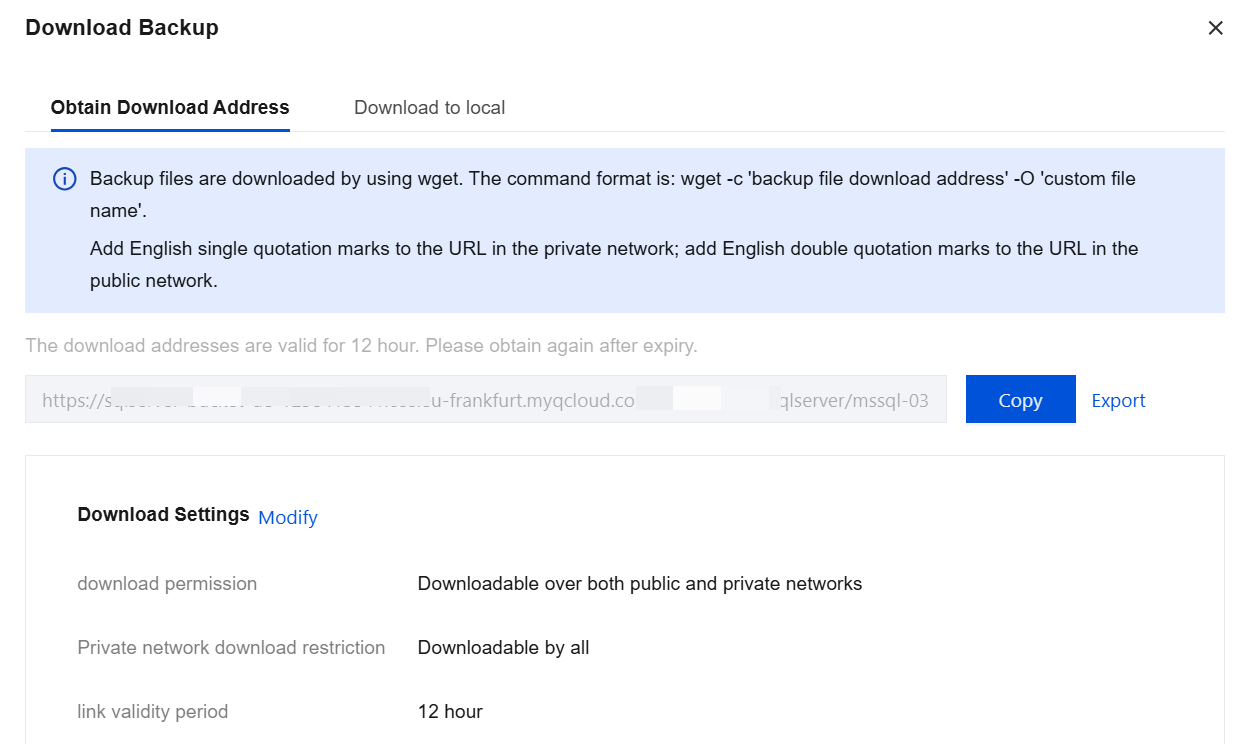Close the Download Backup dialog
Image resolution: width=1245 pixels, height=744 pixels.
coord(1215,28)
